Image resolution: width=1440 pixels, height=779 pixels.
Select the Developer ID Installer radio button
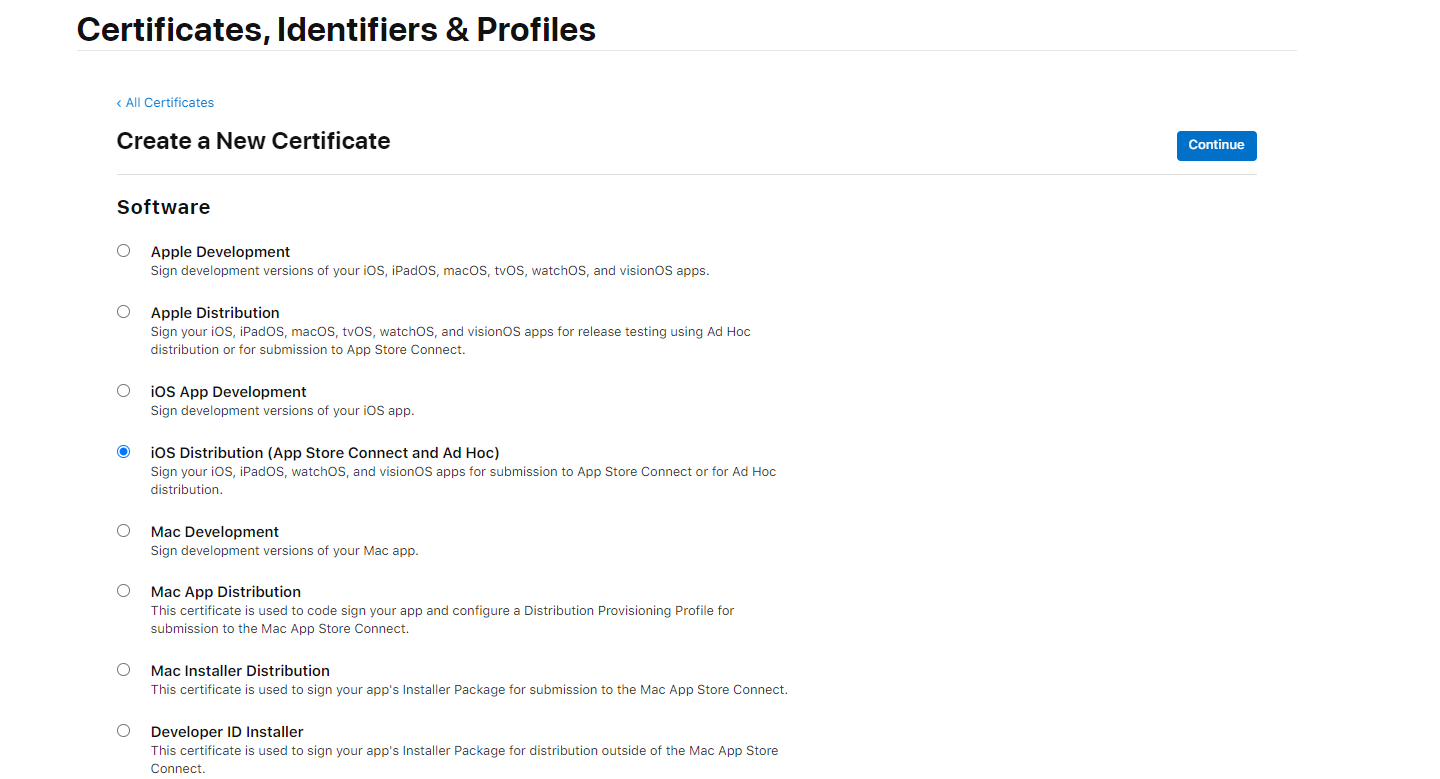pyautogui.click(x=124, y=731)
